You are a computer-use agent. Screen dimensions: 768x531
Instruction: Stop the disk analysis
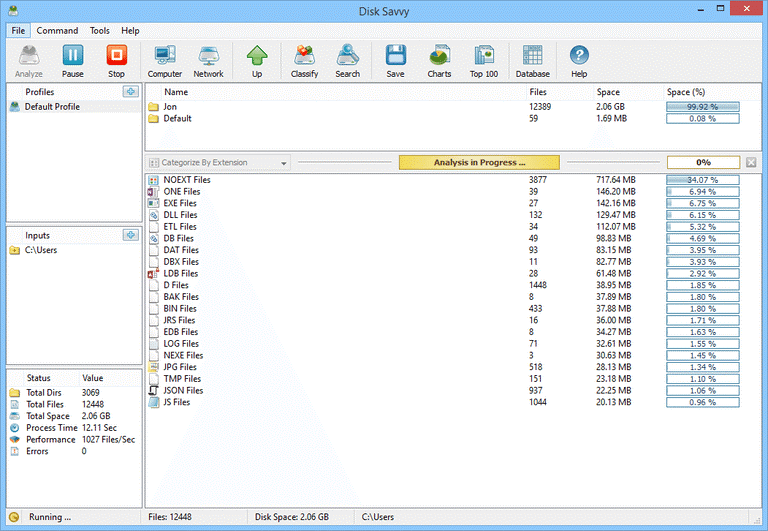pyautogui.click(x=117, y=61)
